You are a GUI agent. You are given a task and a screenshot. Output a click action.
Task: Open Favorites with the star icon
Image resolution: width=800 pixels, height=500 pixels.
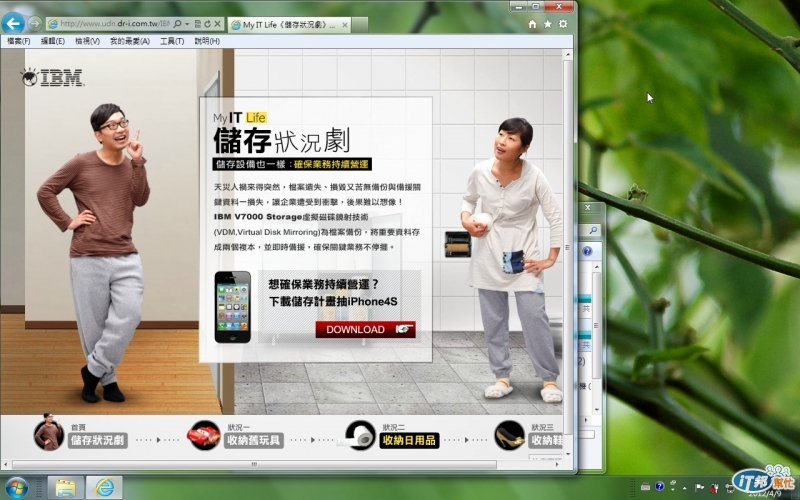tap(547, 24)
